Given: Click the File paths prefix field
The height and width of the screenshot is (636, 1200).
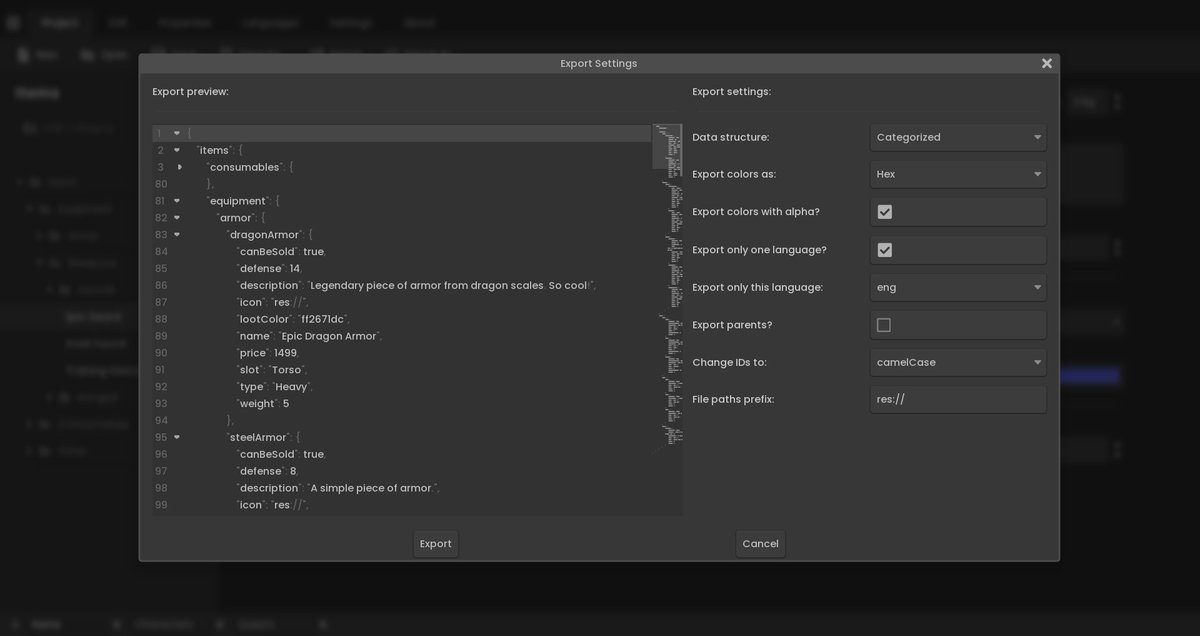Looking at the screenshot, I should (958, 399).
